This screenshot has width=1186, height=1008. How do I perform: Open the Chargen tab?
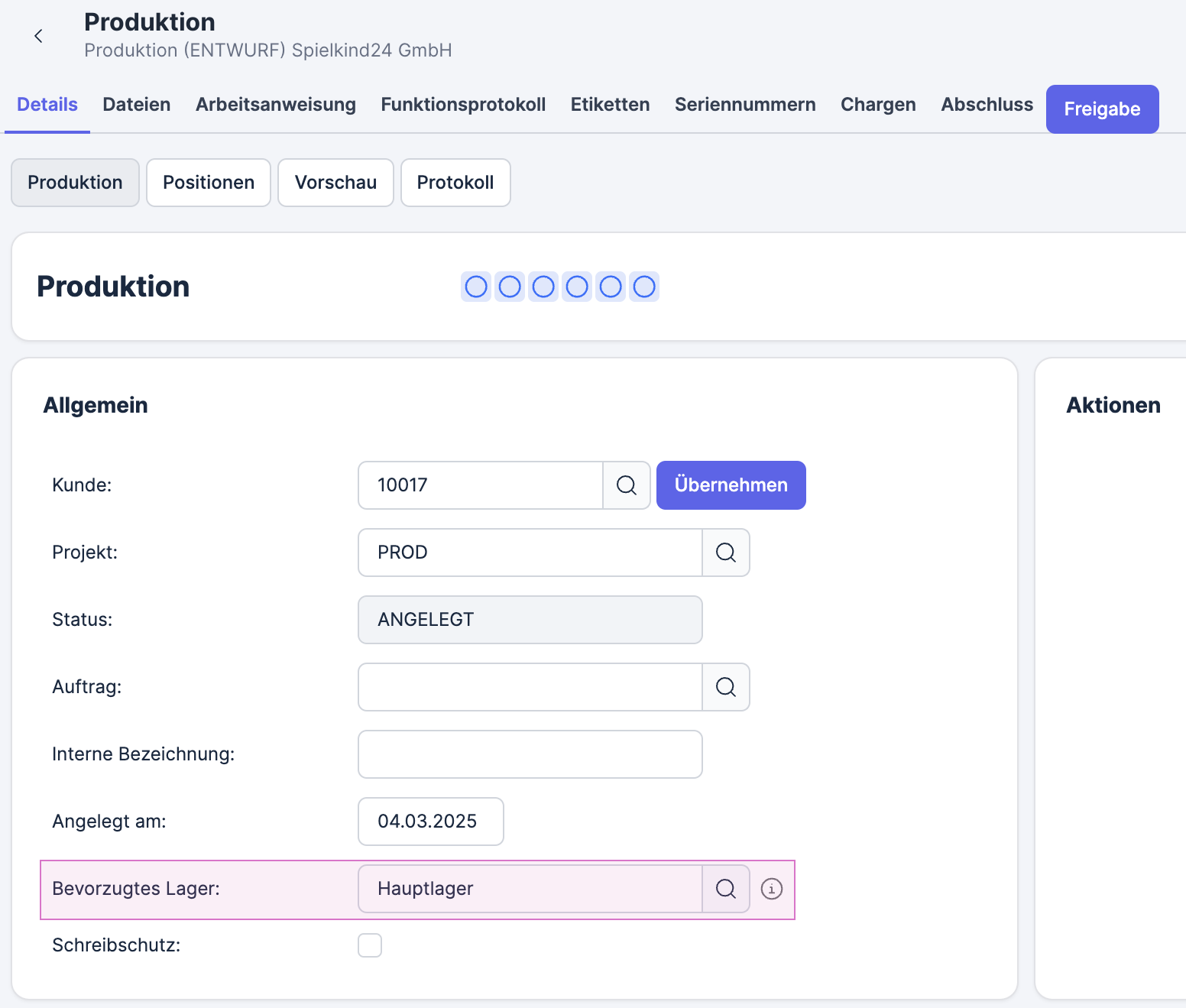coord(878,105)
